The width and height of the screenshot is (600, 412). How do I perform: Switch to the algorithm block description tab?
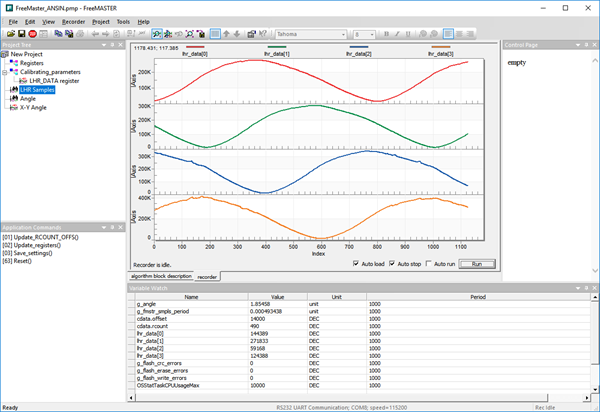161,276
